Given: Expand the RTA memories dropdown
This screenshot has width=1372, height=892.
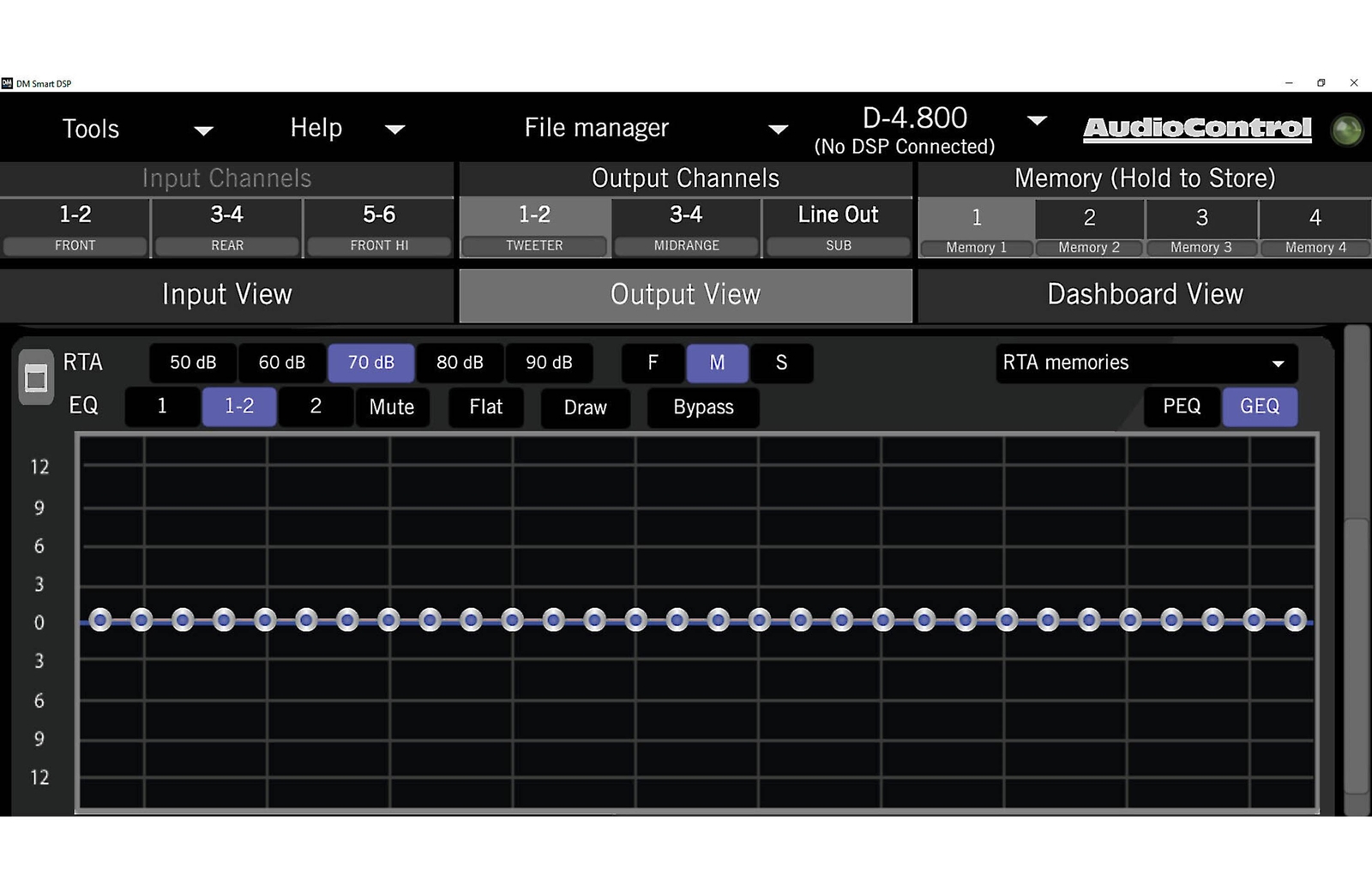Looking at the screenshot, I should pos(1146,363).
